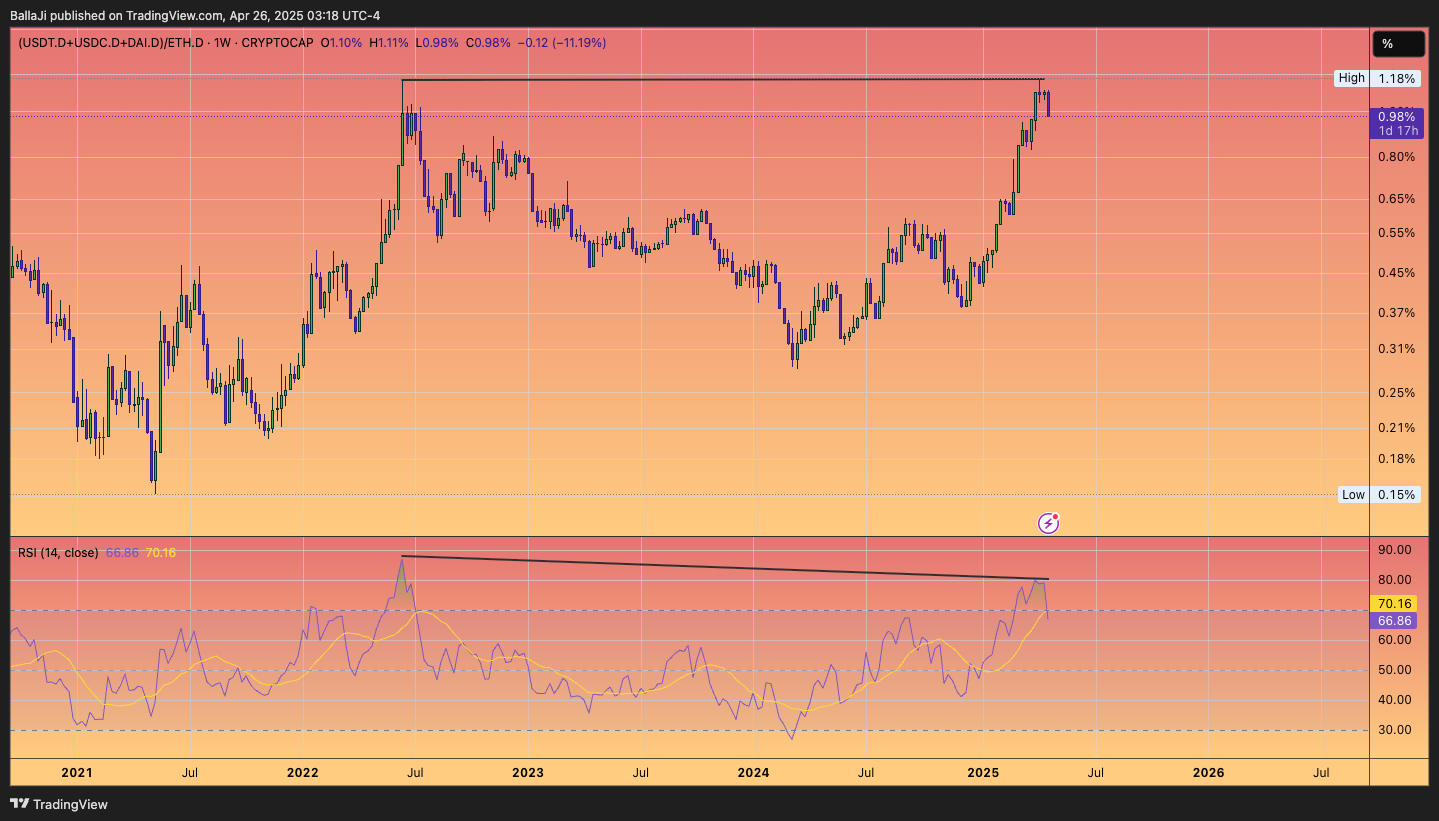Click the High 1.18% price label
This screenshot has width=1439, height=821.
pyautogui.click(x=1377, y=78)
